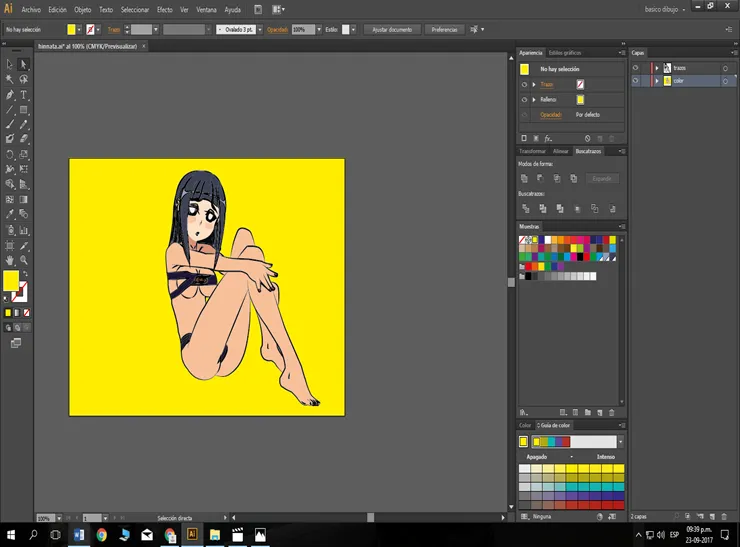Open the Efecto menu
Viewport: 740px width, 547px height.
[x=165, y=9]
